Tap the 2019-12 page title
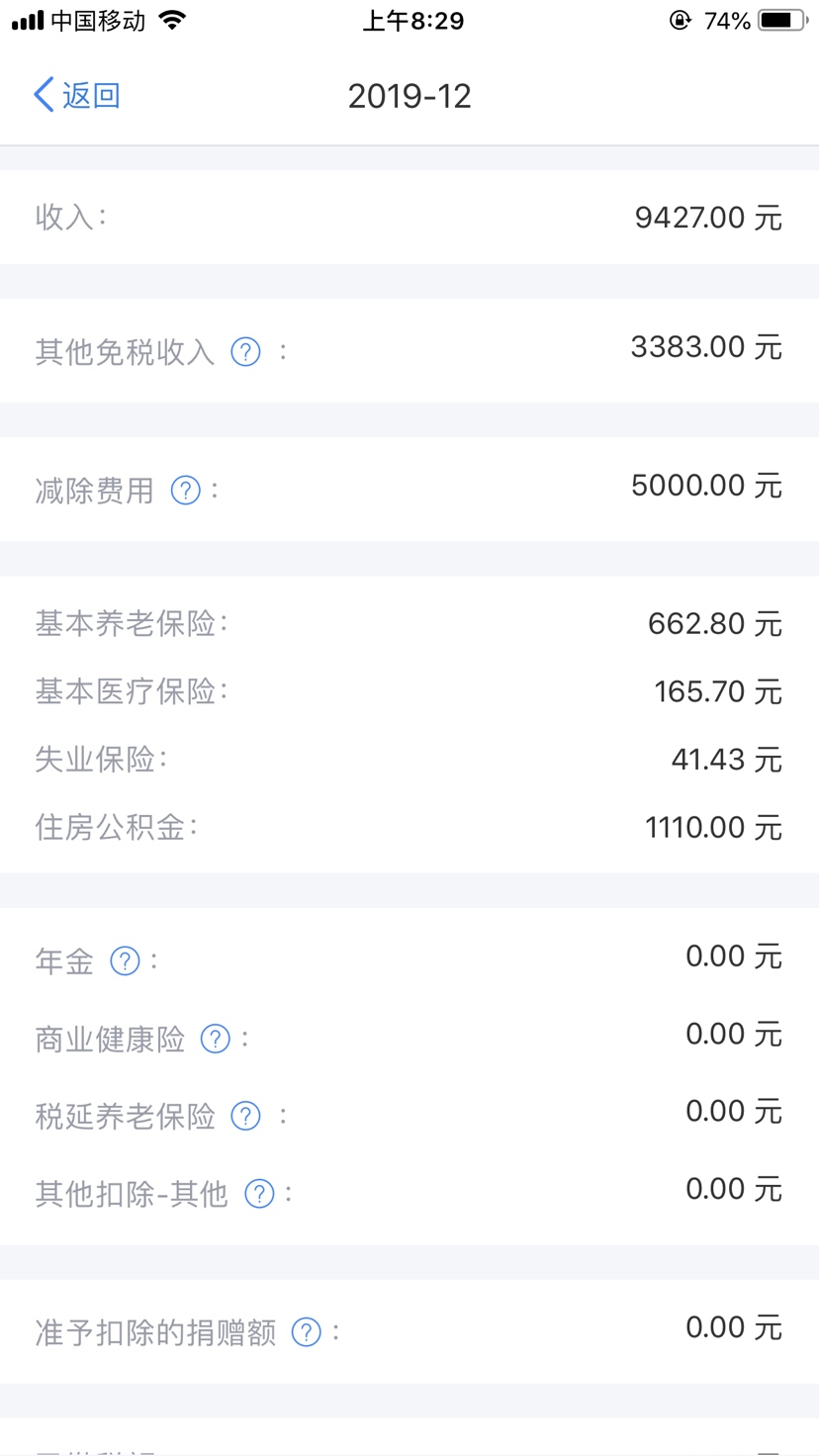The height and width of the screenshot is (1456, 819). click(x=409, y=96)
